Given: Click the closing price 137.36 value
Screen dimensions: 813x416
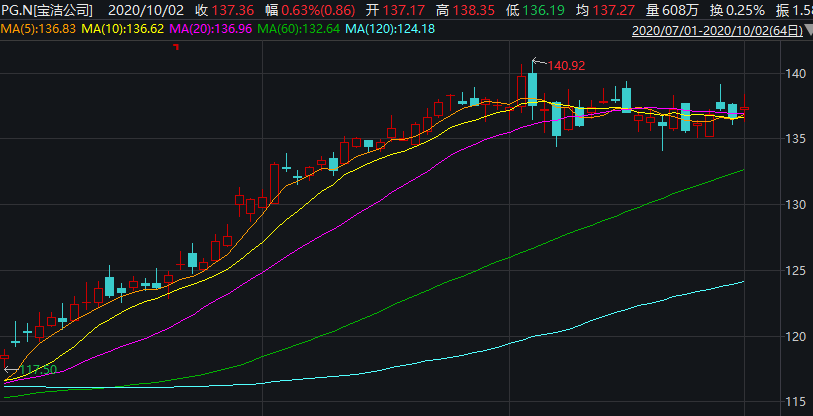Looking at the screenshot, I should (x=235, y=10).
